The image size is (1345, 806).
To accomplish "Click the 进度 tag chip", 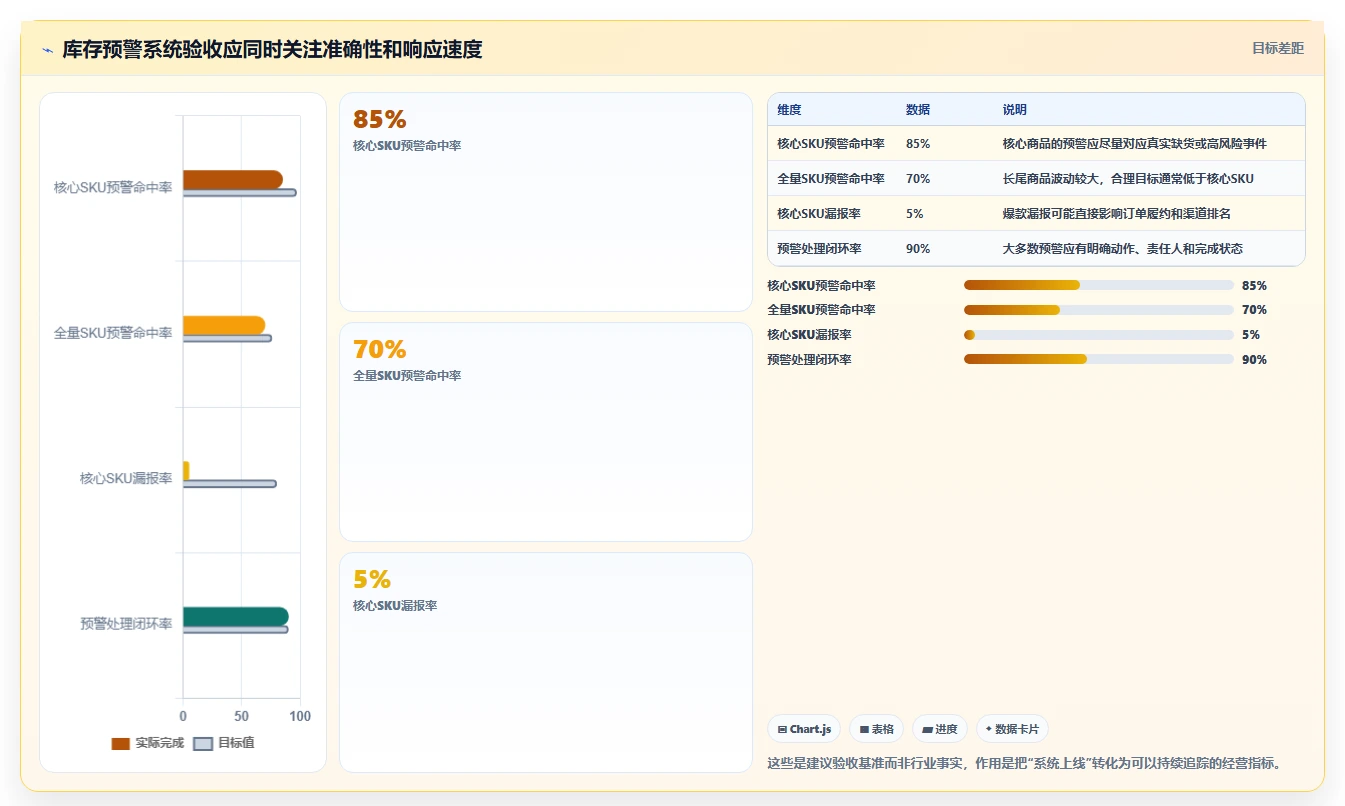I will 940,729.
